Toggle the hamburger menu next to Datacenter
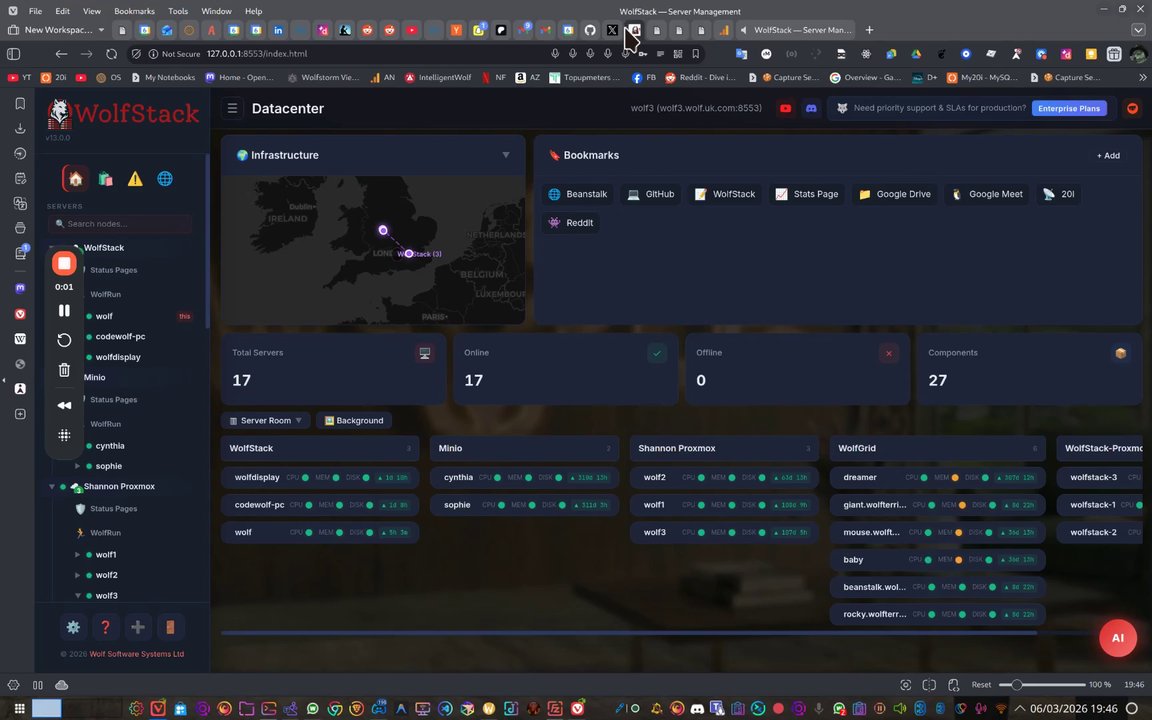Image resolution: width=1152 pixels, height=720 pixels. coord(232,108)
